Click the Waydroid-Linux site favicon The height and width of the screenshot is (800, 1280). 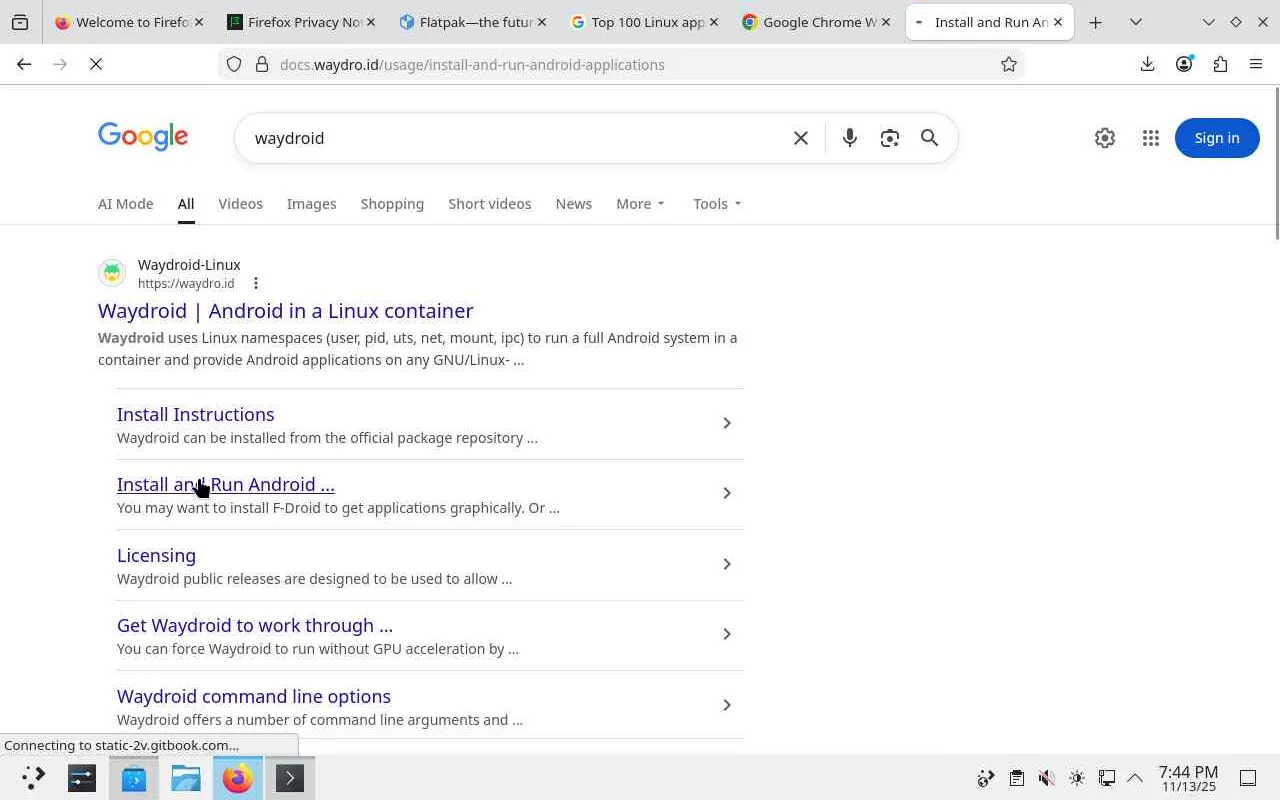112,273
